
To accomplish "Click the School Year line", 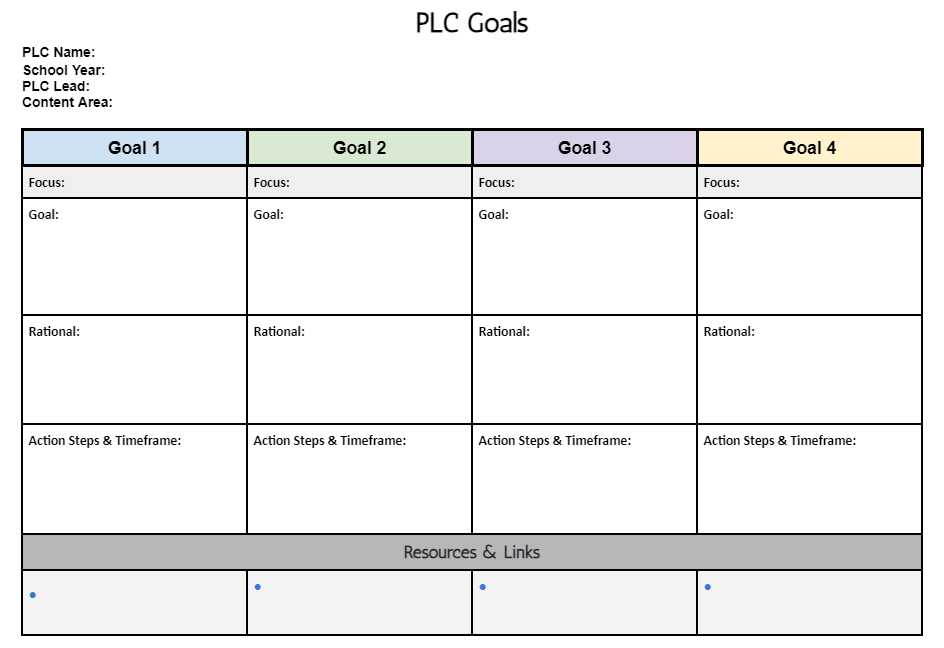I will point(64,70).
